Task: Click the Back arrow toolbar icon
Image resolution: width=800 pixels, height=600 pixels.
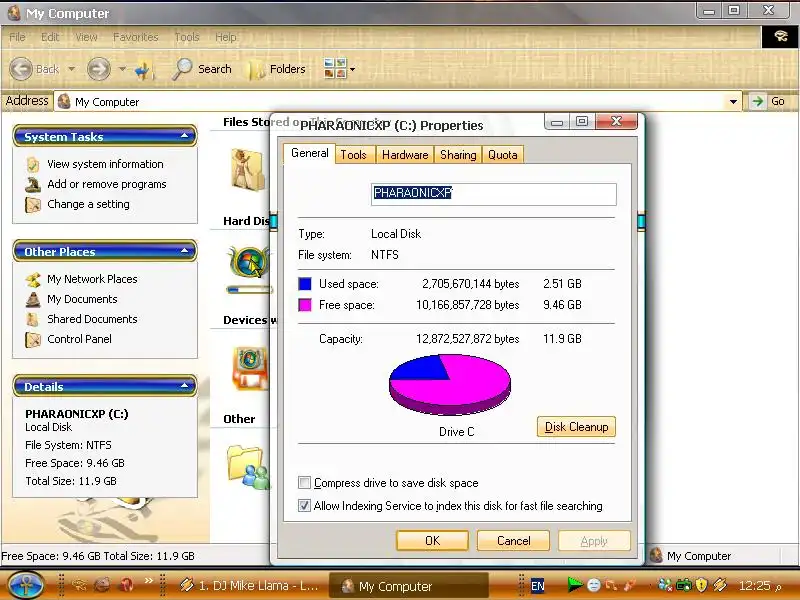Action: coord(21,69)
